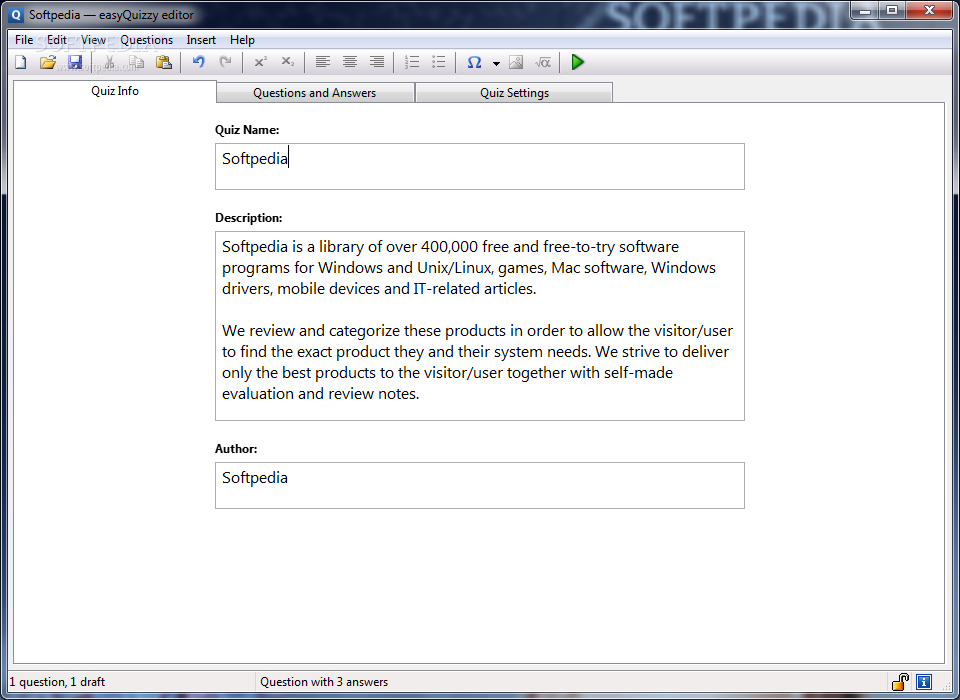Undo the last action

click(198, 62)
